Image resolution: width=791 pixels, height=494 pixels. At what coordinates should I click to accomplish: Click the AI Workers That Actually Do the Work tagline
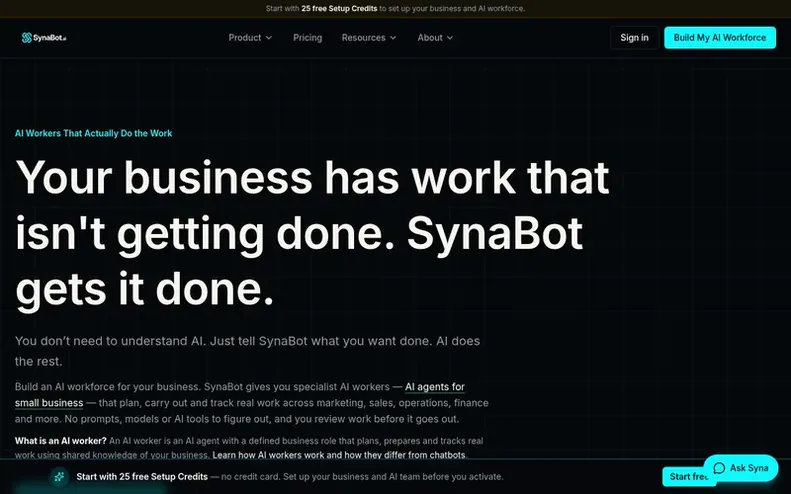point(93,133)
